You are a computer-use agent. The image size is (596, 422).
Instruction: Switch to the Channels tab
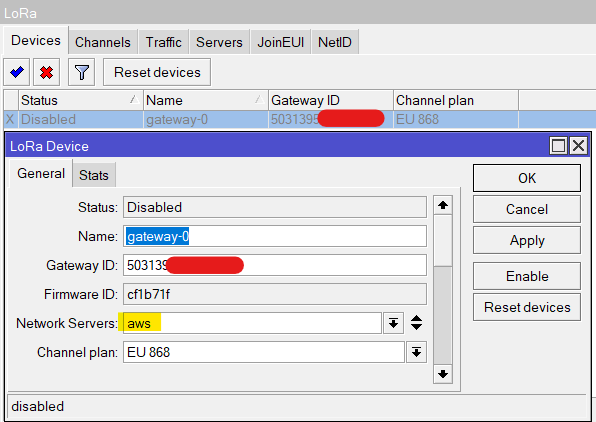click(x=103, y=42)
